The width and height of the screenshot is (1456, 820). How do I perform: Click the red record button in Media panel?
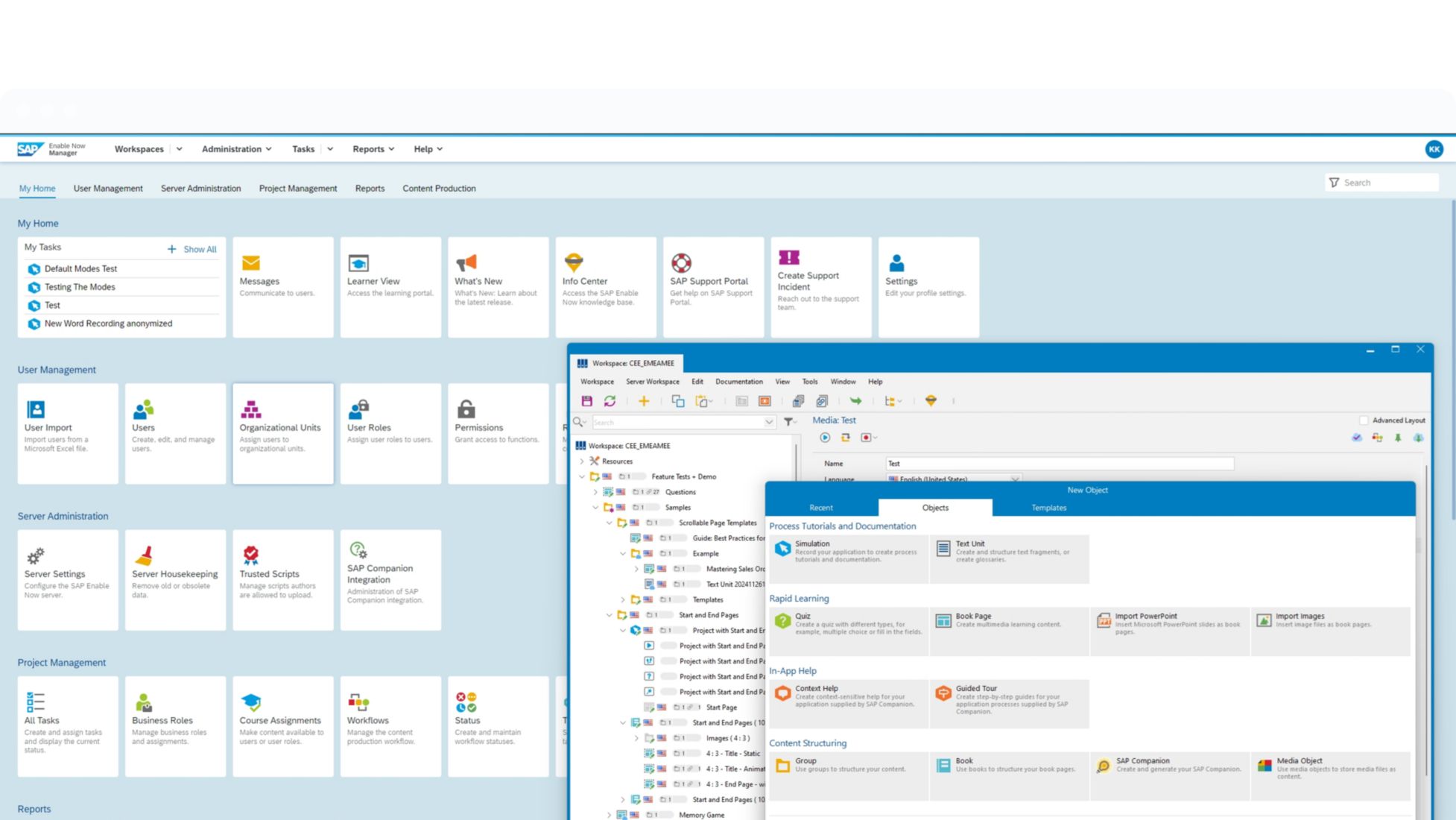pos(866,438)
